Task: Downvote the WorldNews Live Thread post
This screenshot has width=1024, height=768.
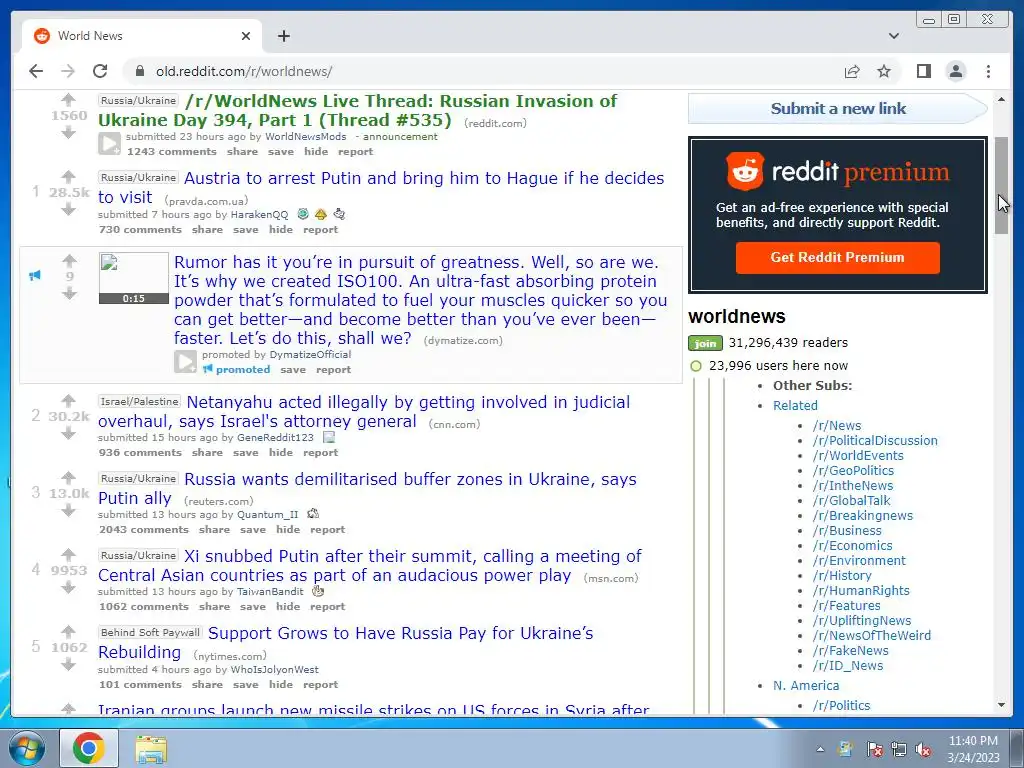Action: 69,133
